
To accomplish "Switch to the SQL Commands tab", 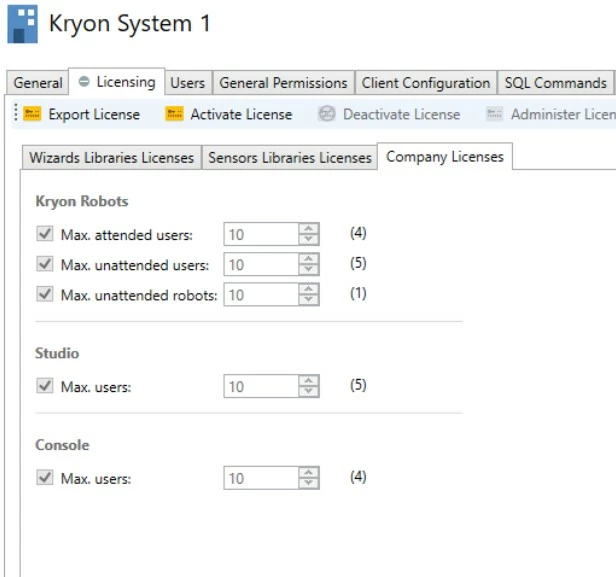I will click(556, 83).
